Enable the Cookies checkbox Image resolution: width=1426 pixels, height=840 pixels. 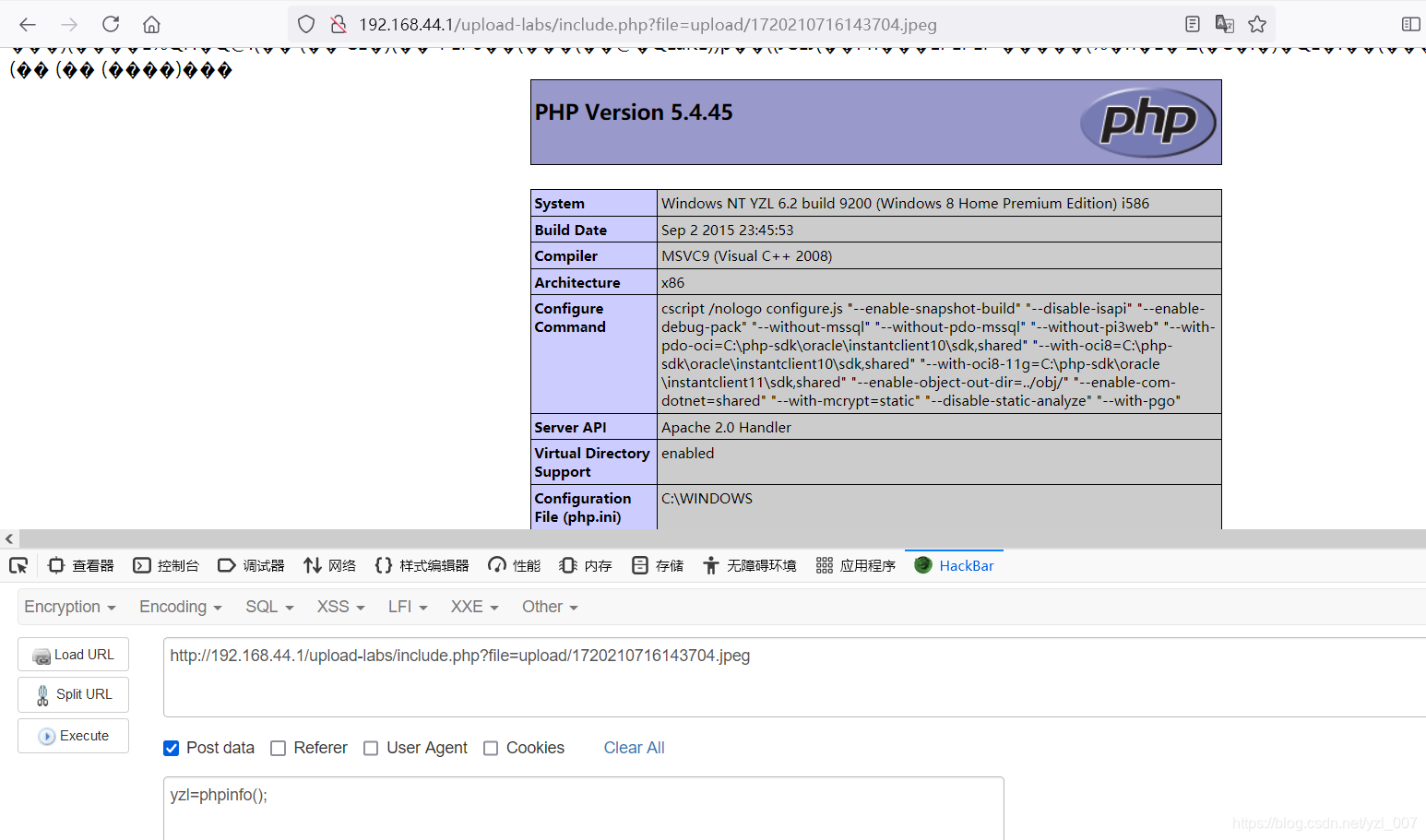pos(491,748)
